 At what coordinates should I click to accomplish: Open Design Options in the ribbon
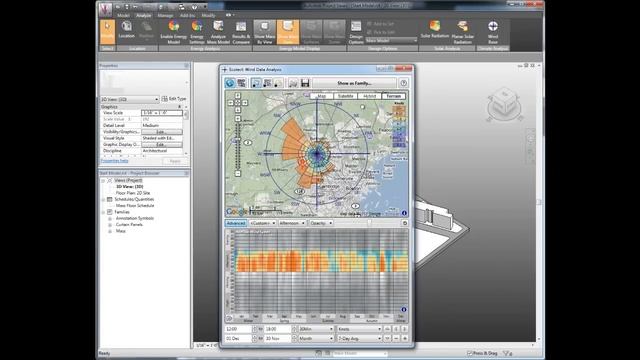[356, 32]
